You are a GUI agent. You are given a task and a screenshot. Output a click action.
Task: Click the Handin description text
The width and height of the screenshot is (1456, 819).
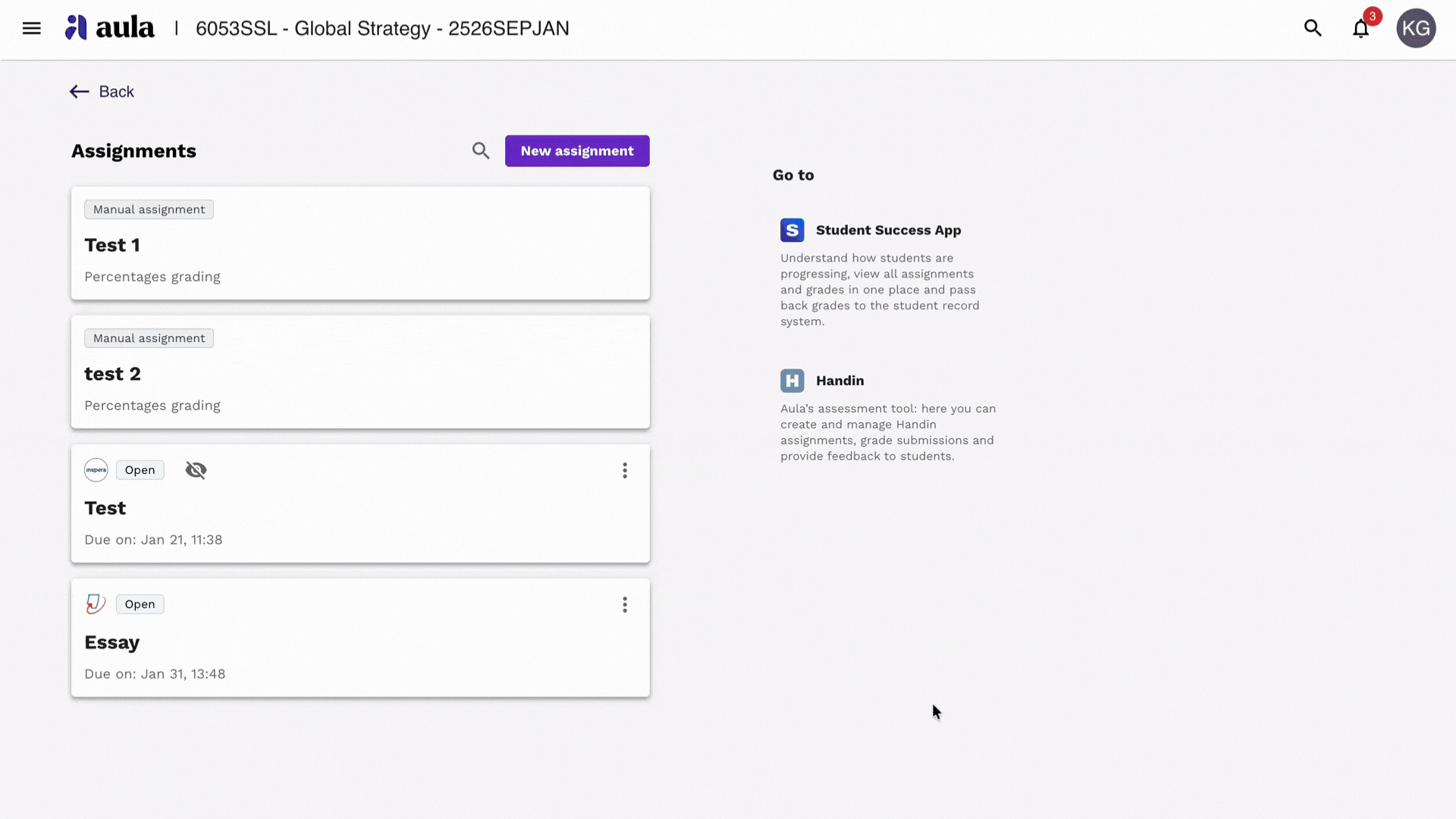[888, 432]
